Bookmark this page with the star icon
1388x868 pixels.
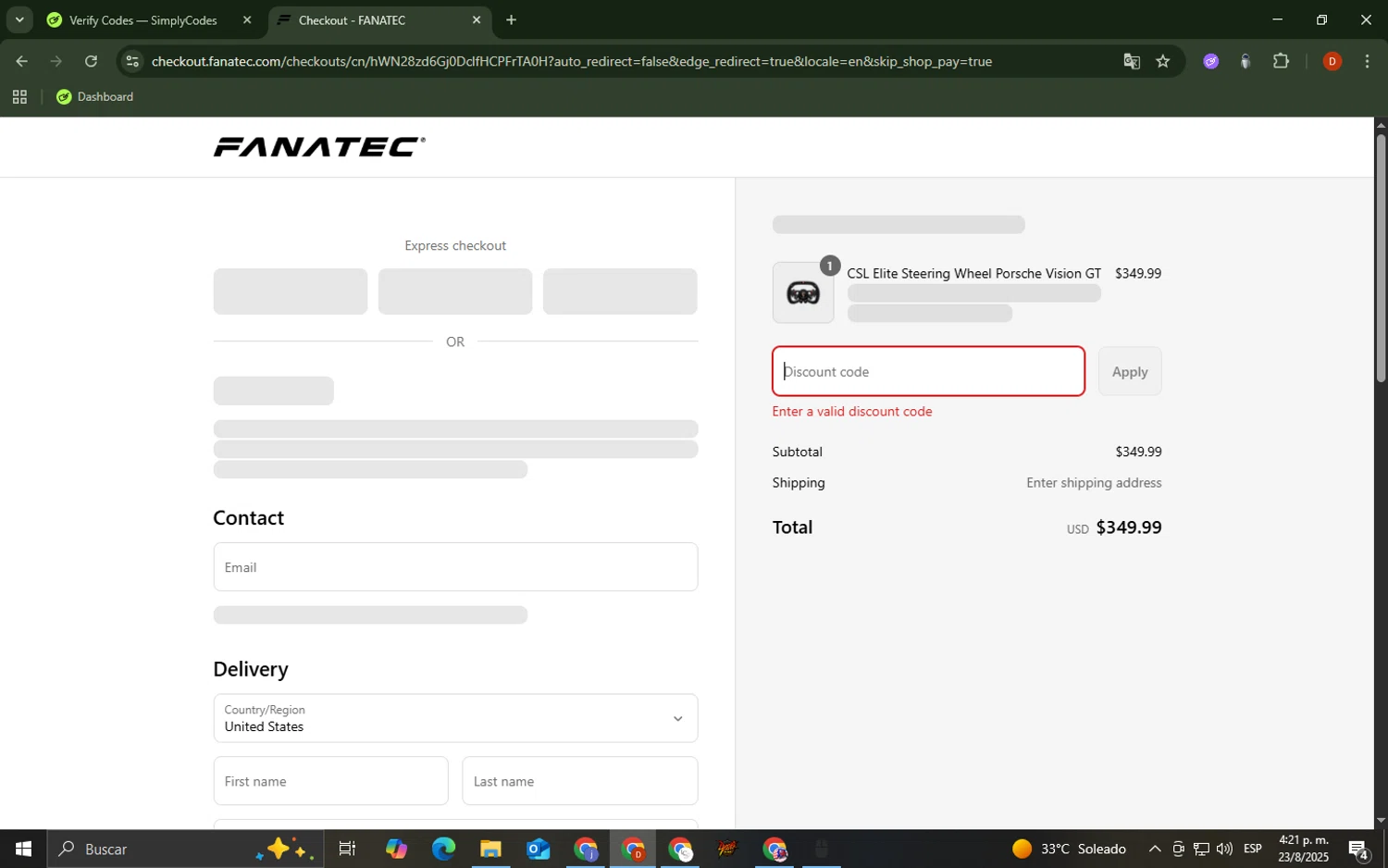point(1163,61)
